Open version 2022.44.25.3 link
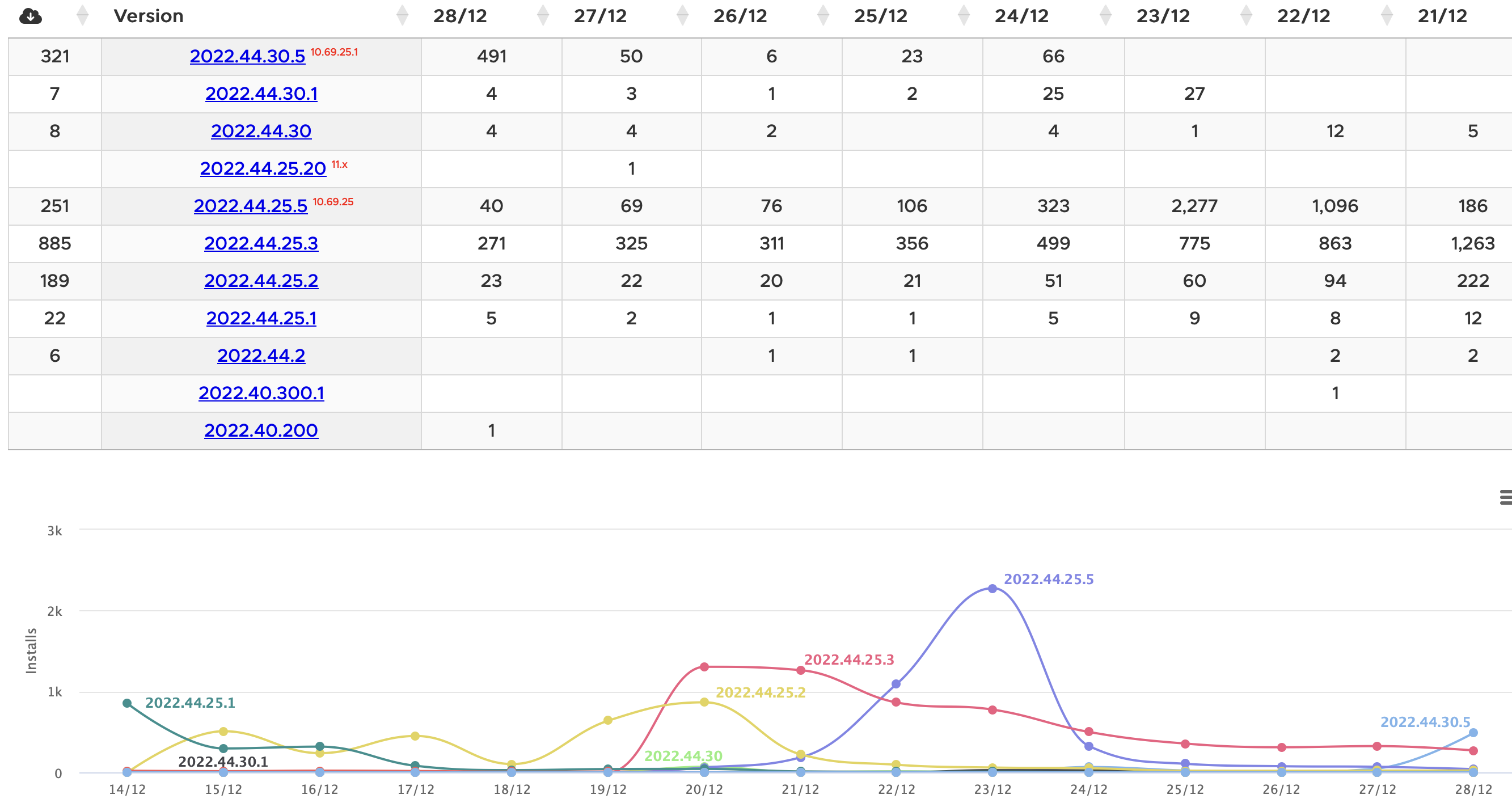1512x803 pixels. (x=261, y=244)
